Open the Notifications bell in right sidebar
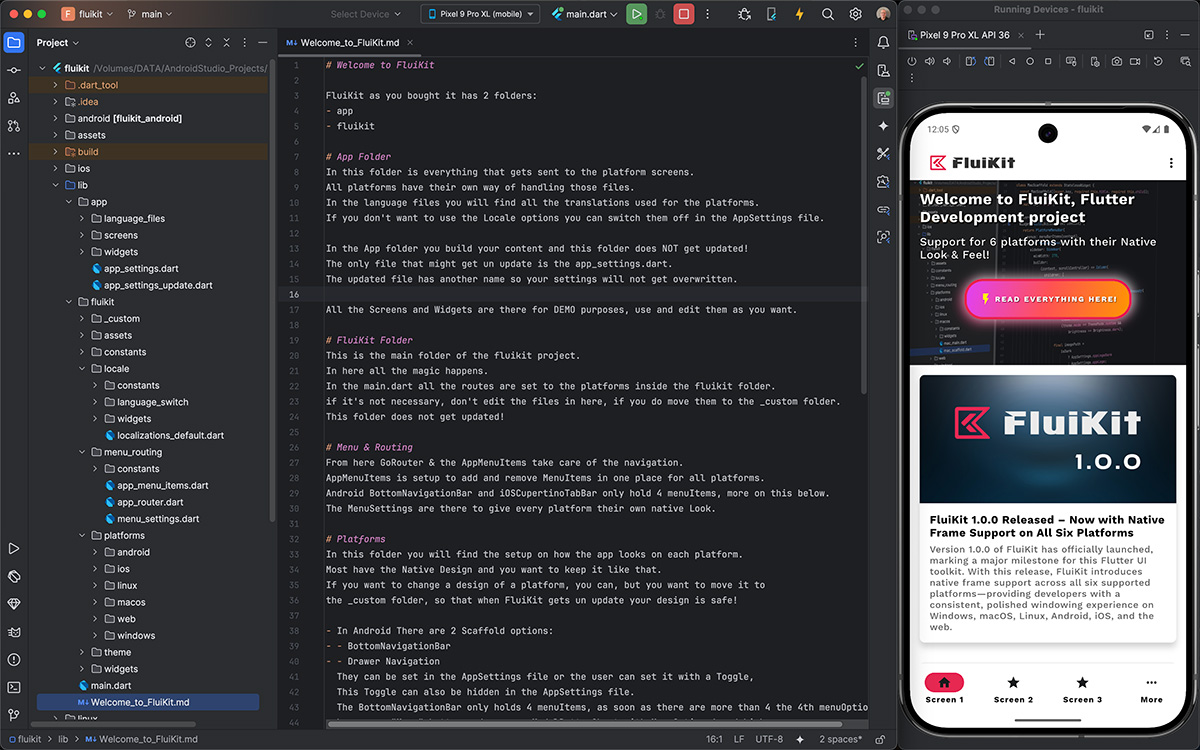 click(883, 40)
